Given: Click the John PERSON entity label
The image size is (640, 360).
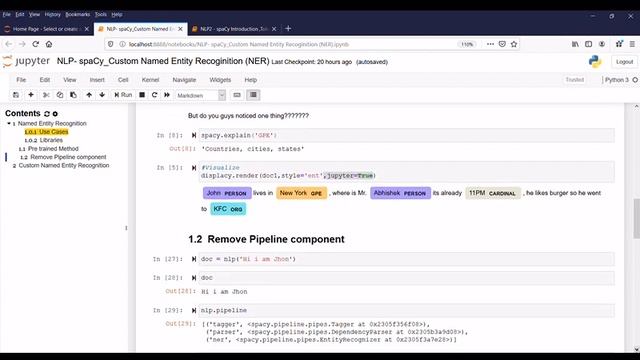Looking at the screenshot, I should click(227, 193).
